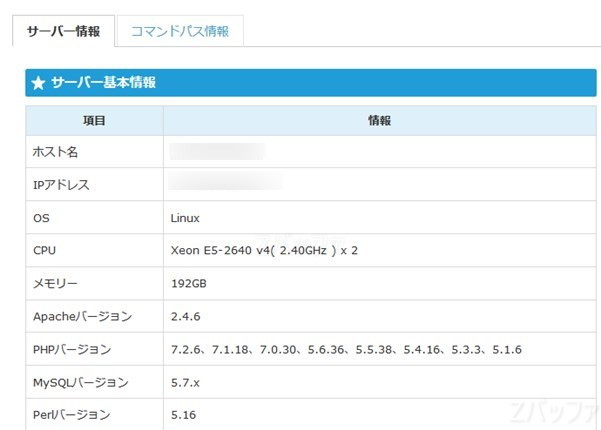Click the star icon beside サーバー基本情報
The width and height of the screenshot is (601, 430).
(38, 83)
